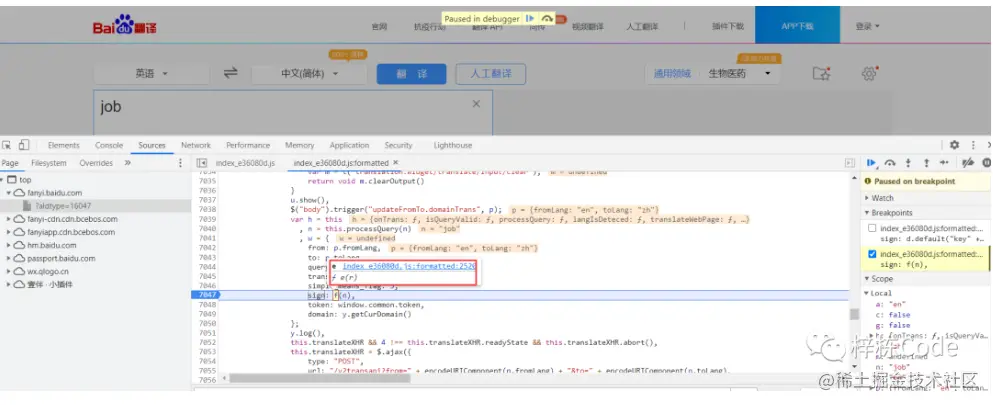Screen dimensions: 993x405
Task: Expand wx.qlogo.cn tree node
Action: click(x=9, y=271)
